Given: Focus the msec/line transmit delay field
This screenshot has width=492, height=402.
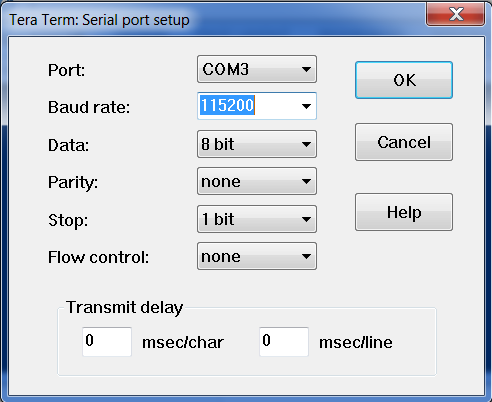Looking at the screenshot, I should click(284, 342).
